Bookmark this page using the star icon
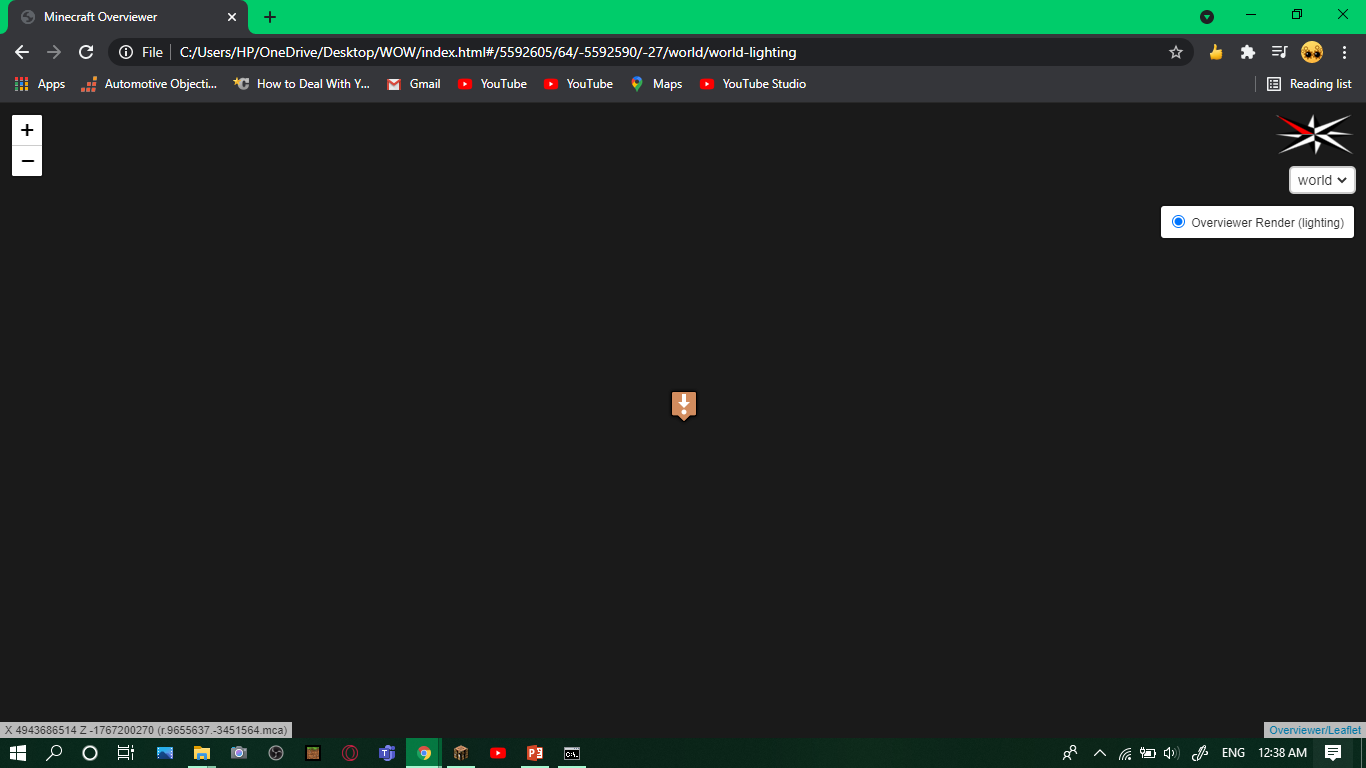The image size is (1366, 768). click(x=1175, y=51)
